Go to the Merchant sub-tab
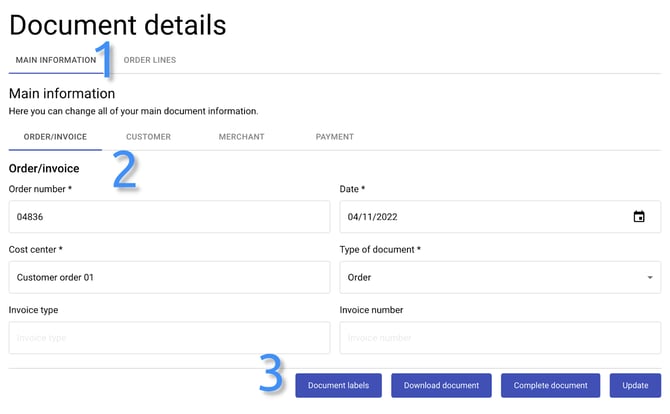 [241, 137]
